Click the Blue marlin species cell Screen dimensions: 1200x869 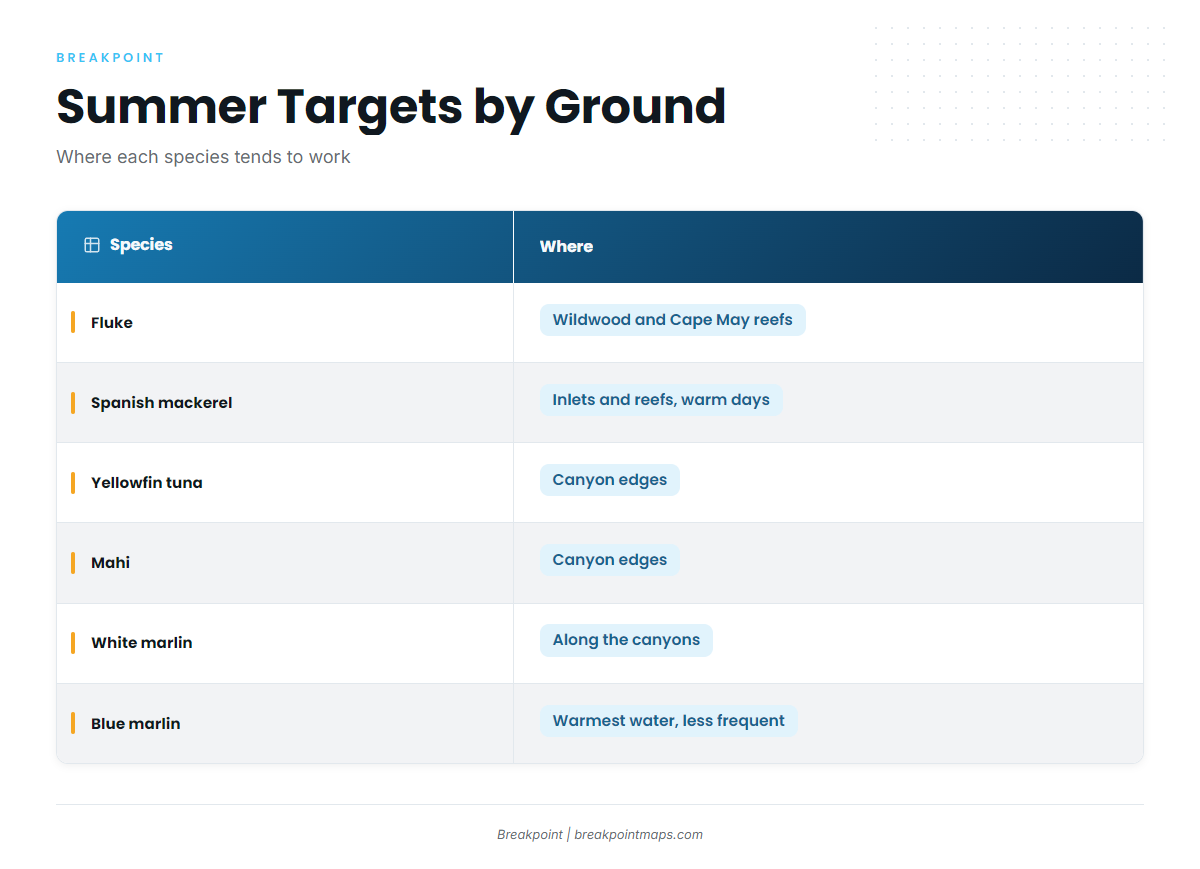click(285, 723)
